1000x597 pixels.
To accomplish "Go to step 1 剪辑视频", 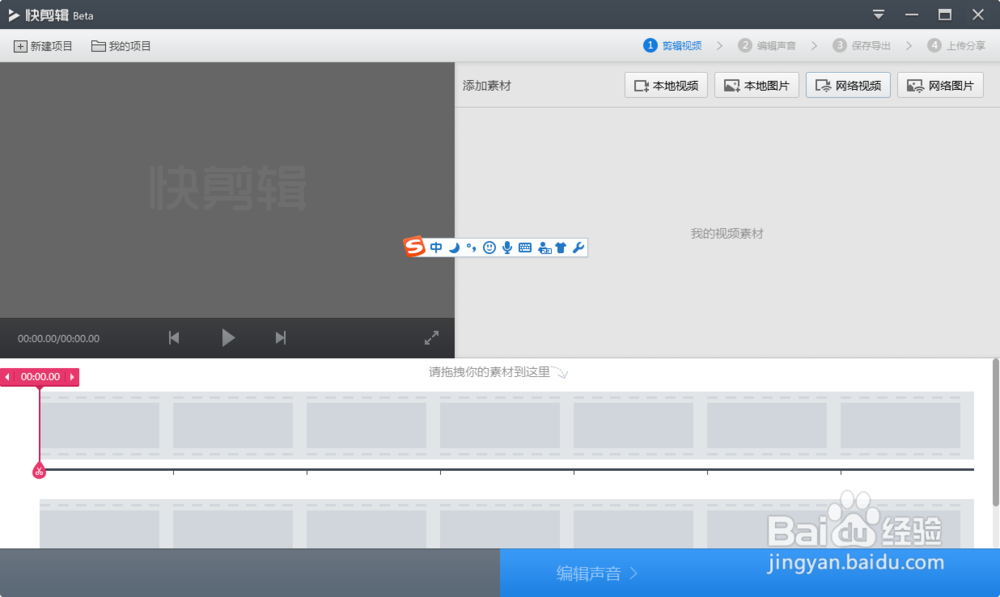I will (x=673, y=45).
